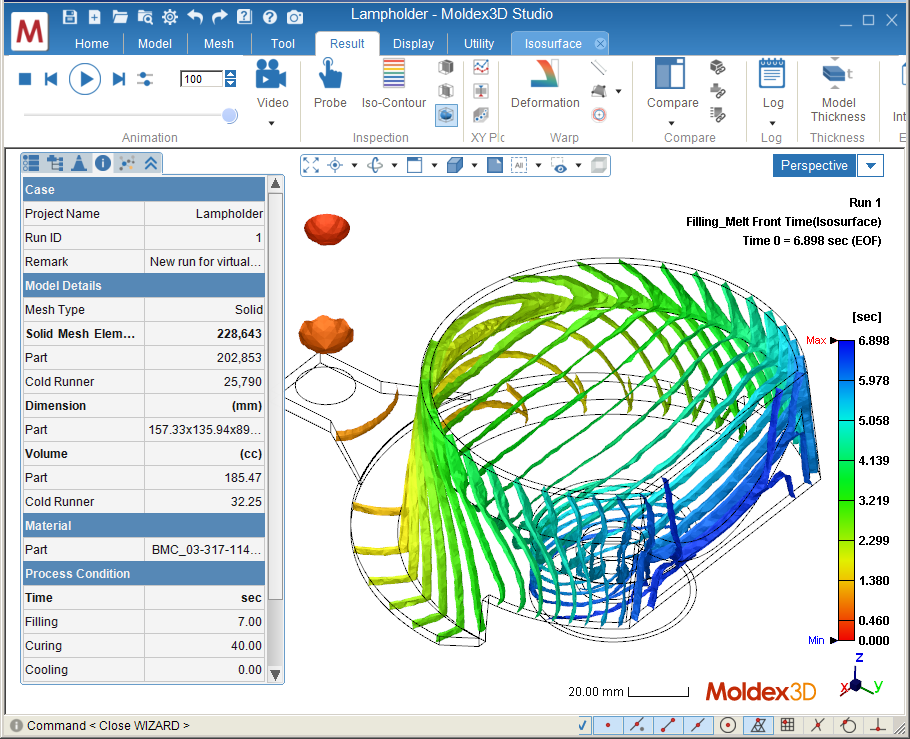Expand the Log dropdown arrow

tap(772, 123)
